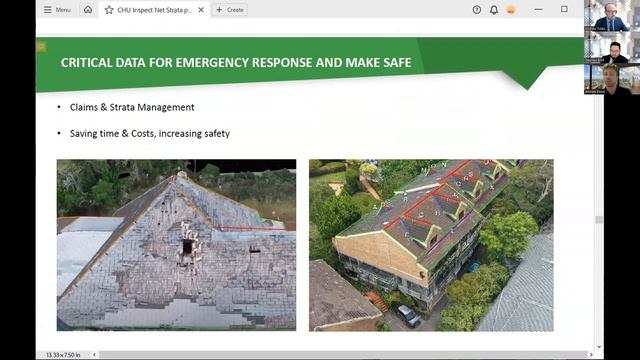Select the bottom participant video tile

pos(612,79)
